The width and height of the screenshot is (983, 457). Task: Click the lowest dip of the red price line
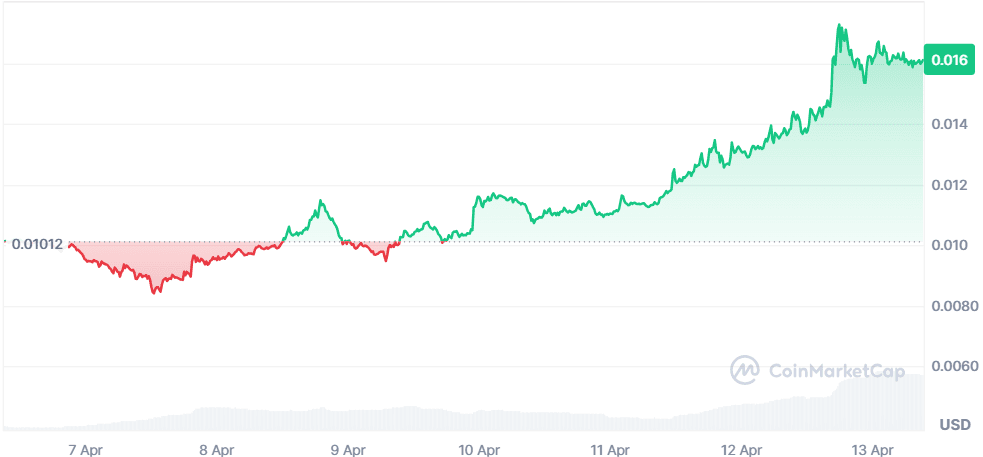click(154, 292)
